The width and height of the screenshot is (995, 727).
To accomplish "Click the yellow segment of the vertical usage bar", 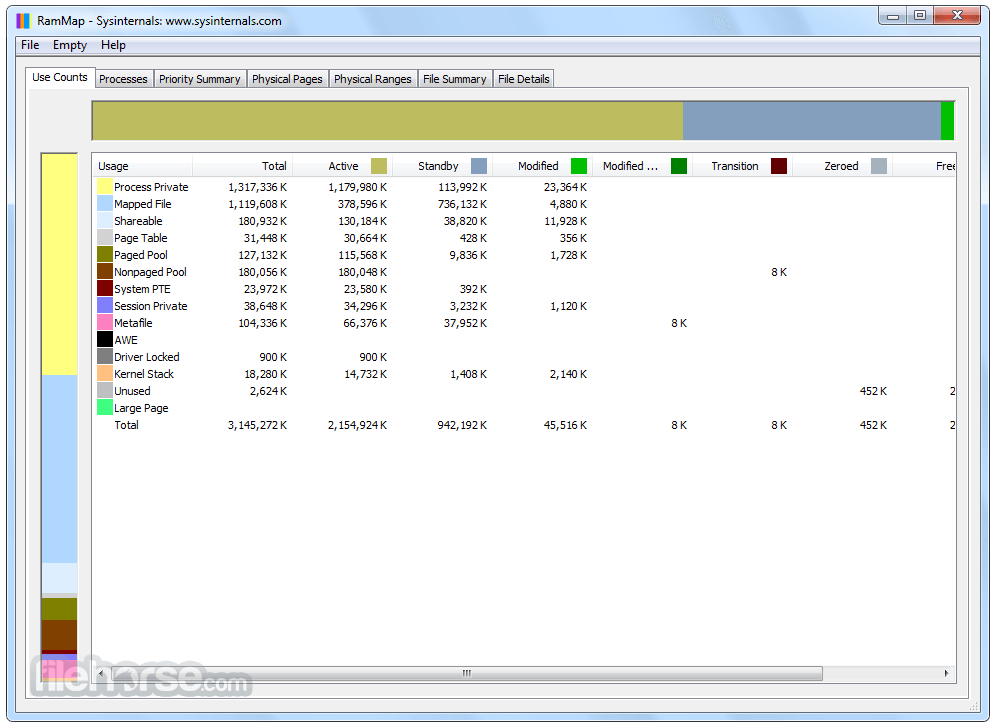I will pyautogui.click(x=60, y=265).
